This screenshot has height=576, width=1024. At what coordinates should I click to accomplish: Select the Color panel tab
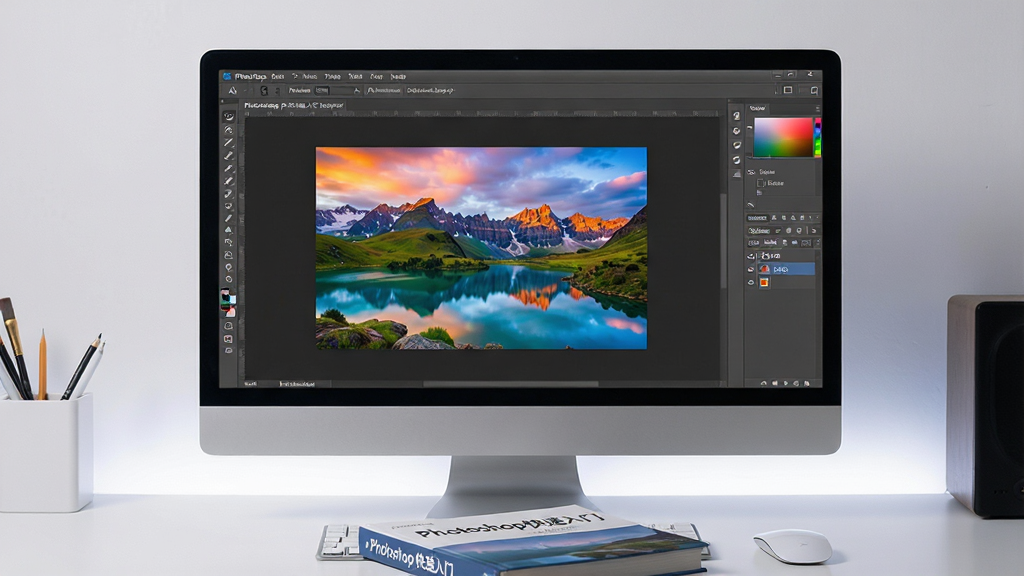point(758,108)
